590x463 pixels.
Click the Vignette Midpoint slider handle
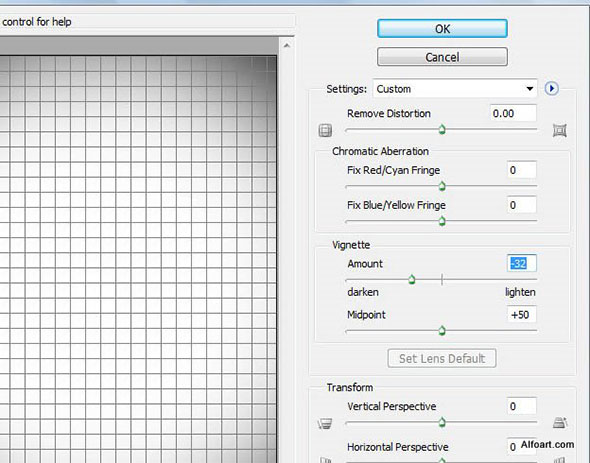pyautogui.click(x=442, y=330)
